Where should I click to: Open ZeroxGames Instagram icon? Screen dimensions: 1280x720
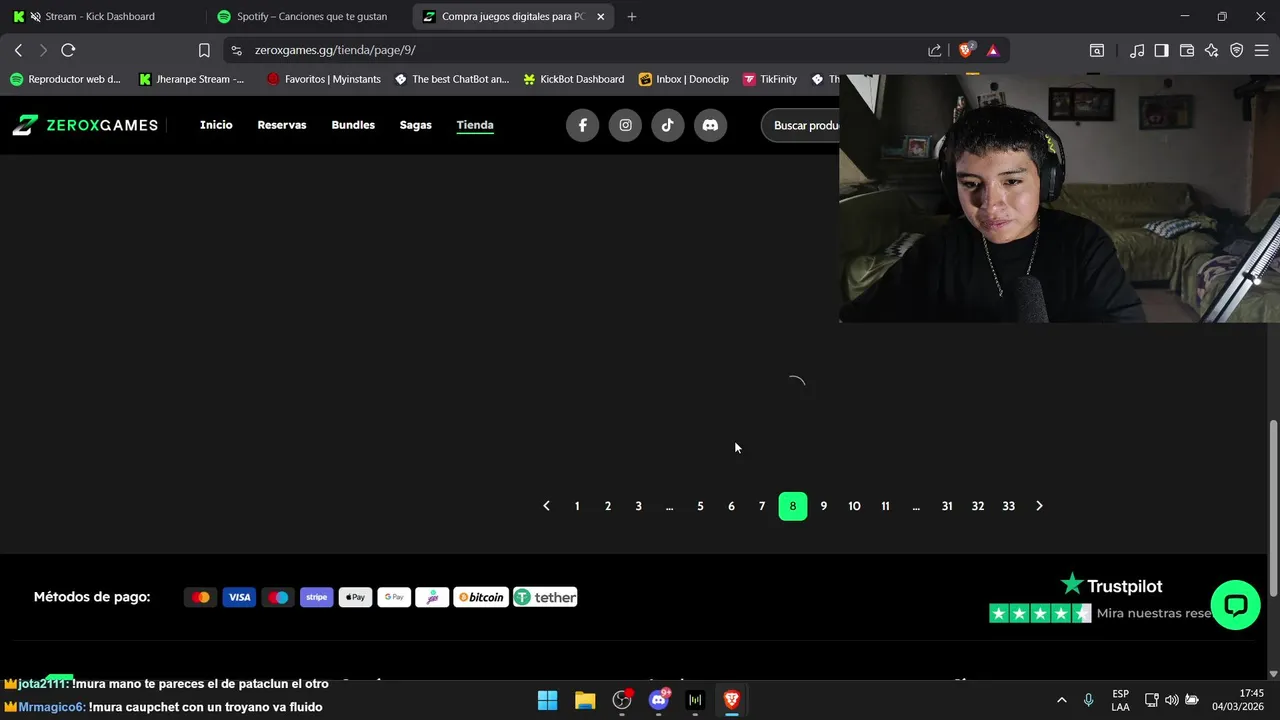[625, 125]
